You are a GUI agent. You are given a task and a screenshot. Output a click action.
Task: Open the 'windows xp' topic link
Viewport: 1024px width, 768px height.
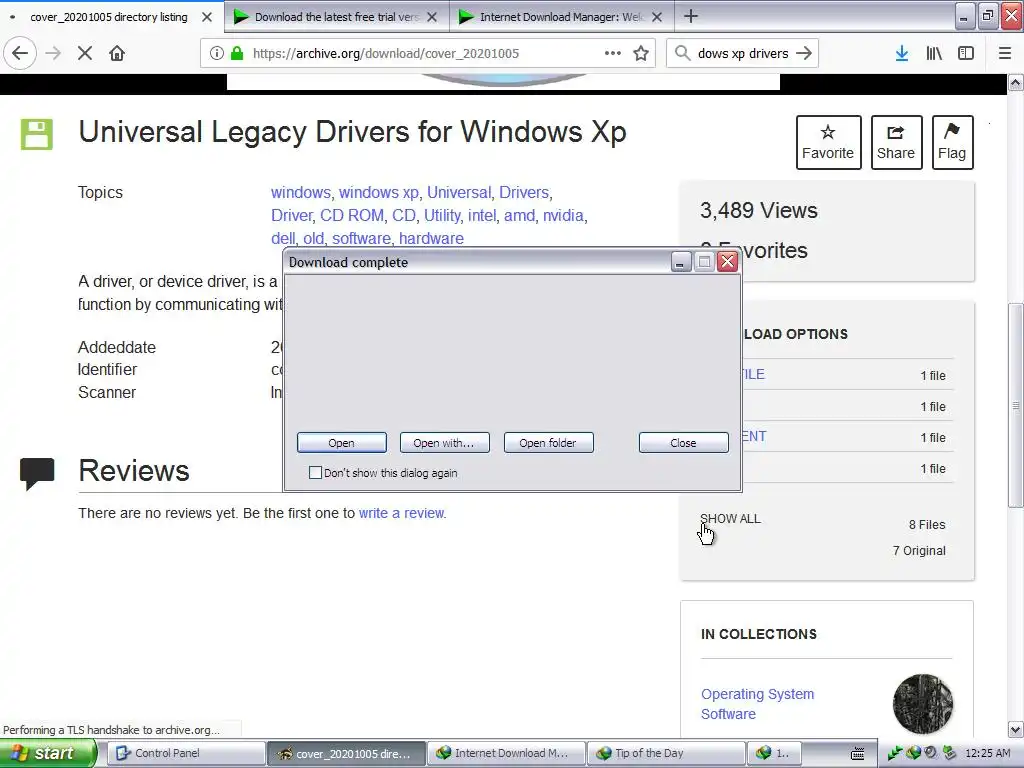379,193
